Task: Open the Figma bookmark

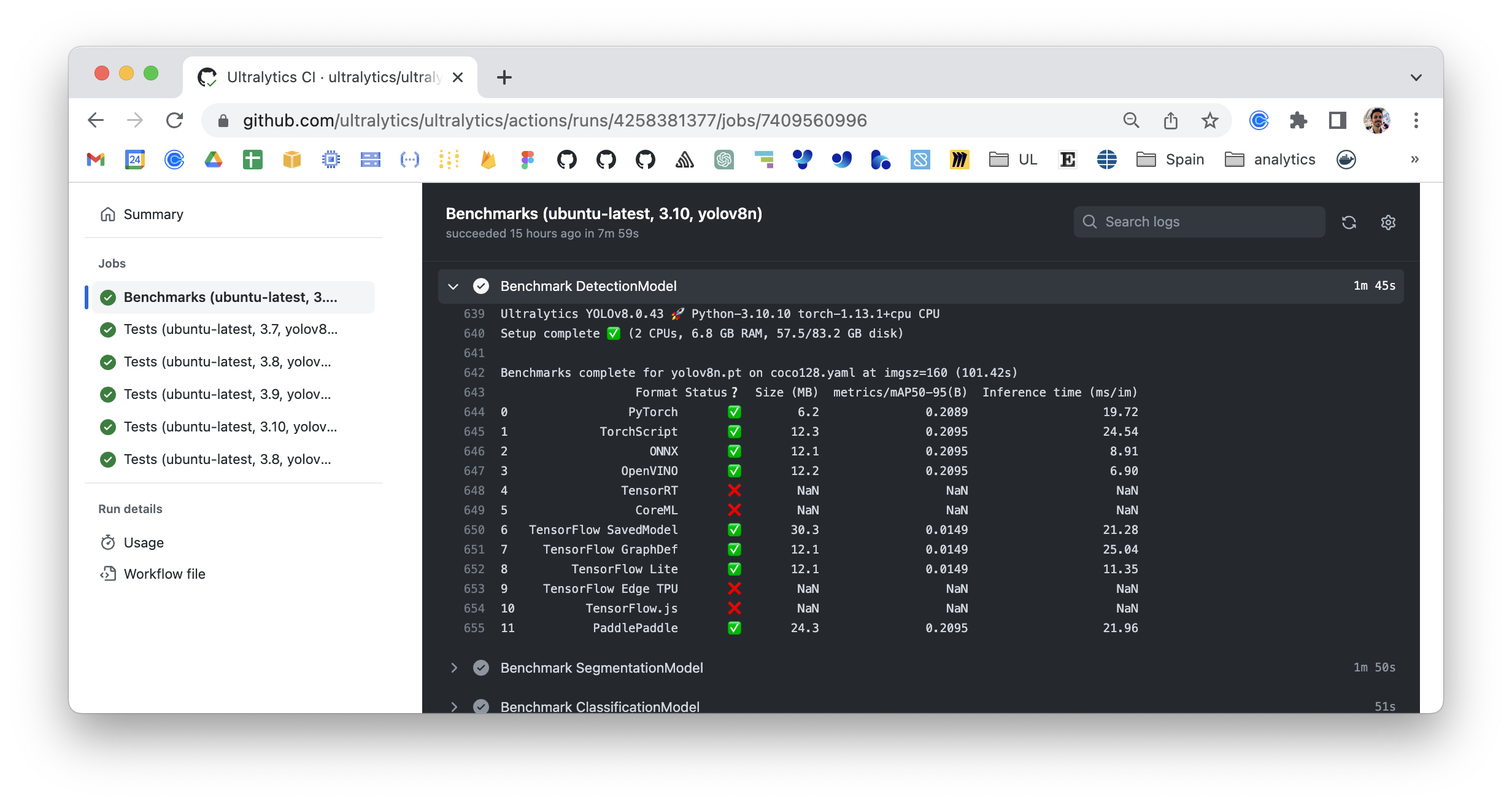Action: [x=527, y=159]
